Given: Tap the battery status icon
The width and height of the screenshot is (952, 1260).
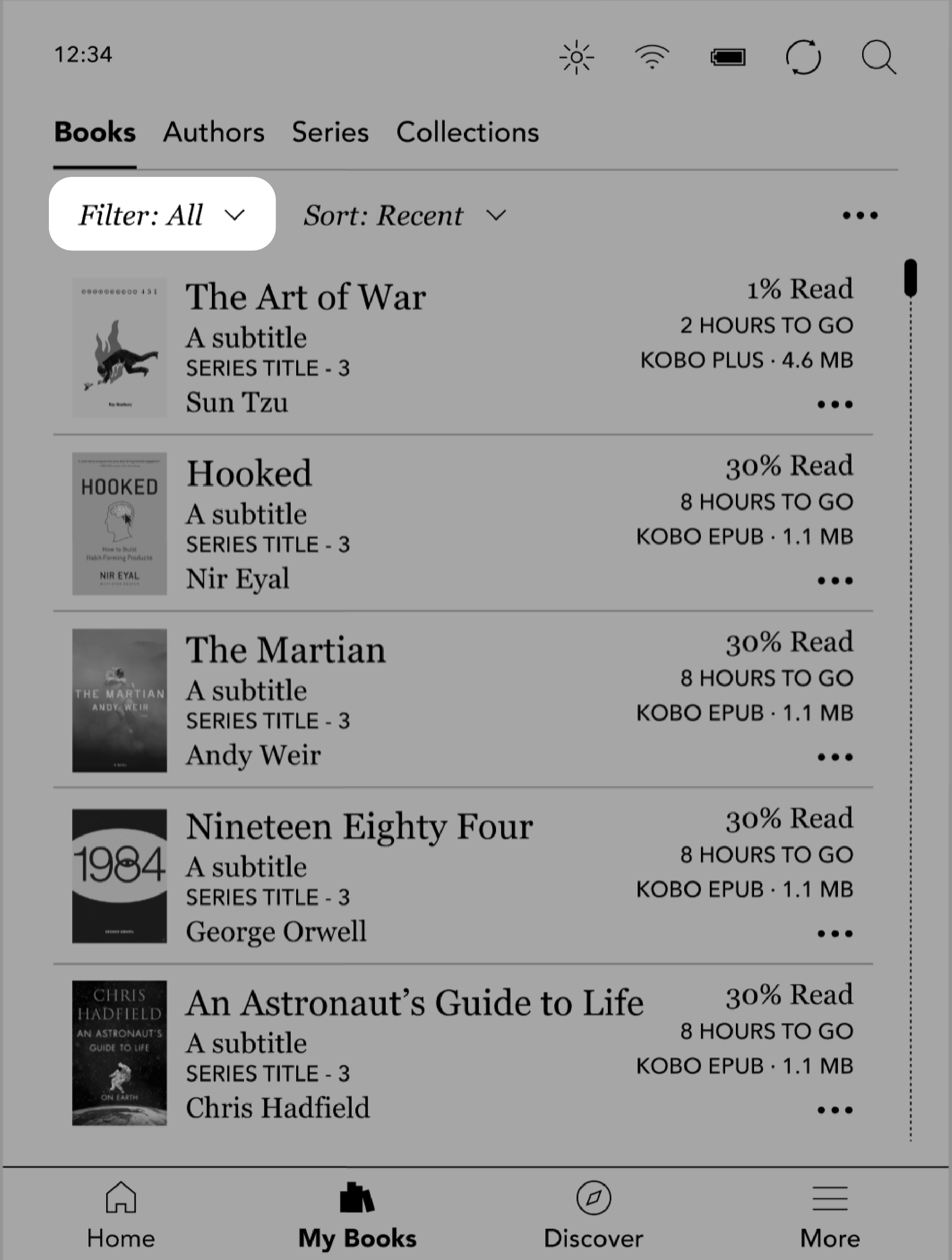Looking at the screenshot, I should click(727, 56).
